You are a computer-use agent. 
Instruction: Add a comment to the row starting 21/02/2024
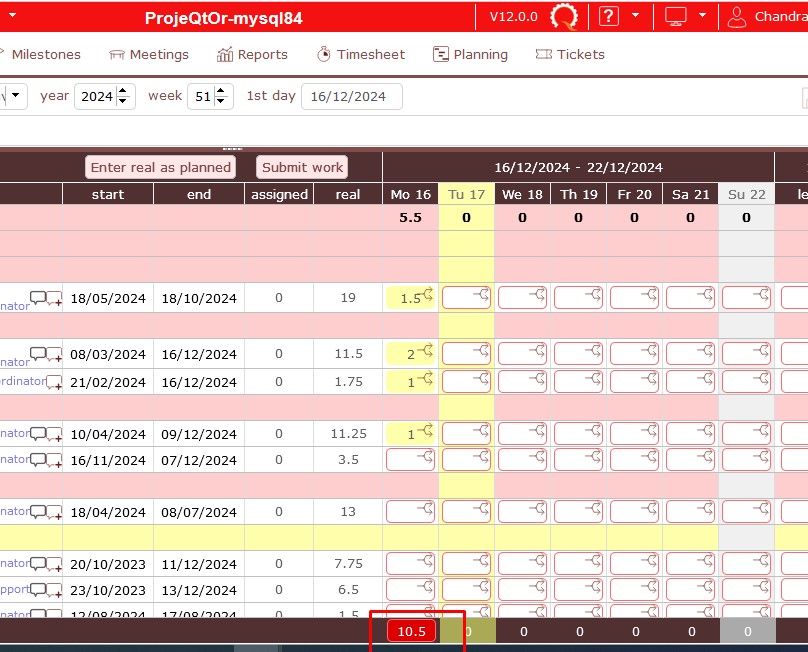point(54,382)
